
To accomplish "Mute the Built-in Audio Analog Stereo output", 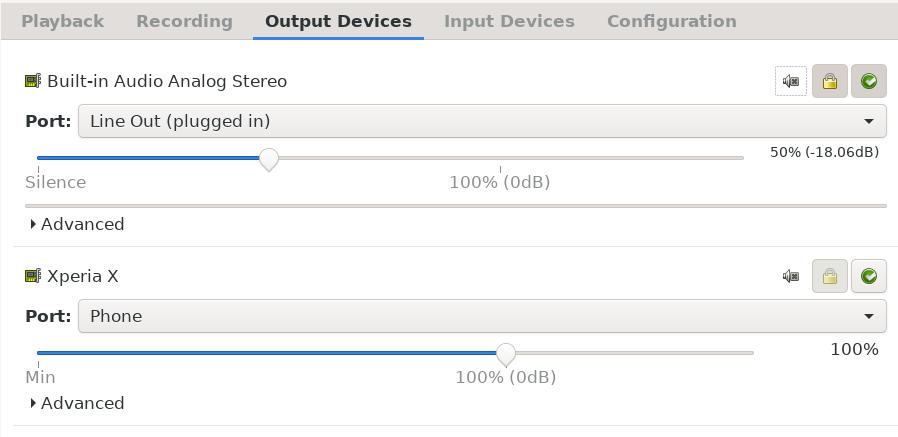I will 791,81.
